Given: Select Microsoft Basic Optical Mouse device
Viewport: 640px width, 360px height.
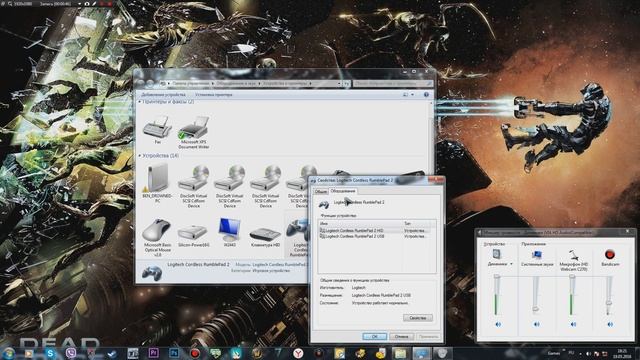Looking at the screenshot, I should coord(157,238).
